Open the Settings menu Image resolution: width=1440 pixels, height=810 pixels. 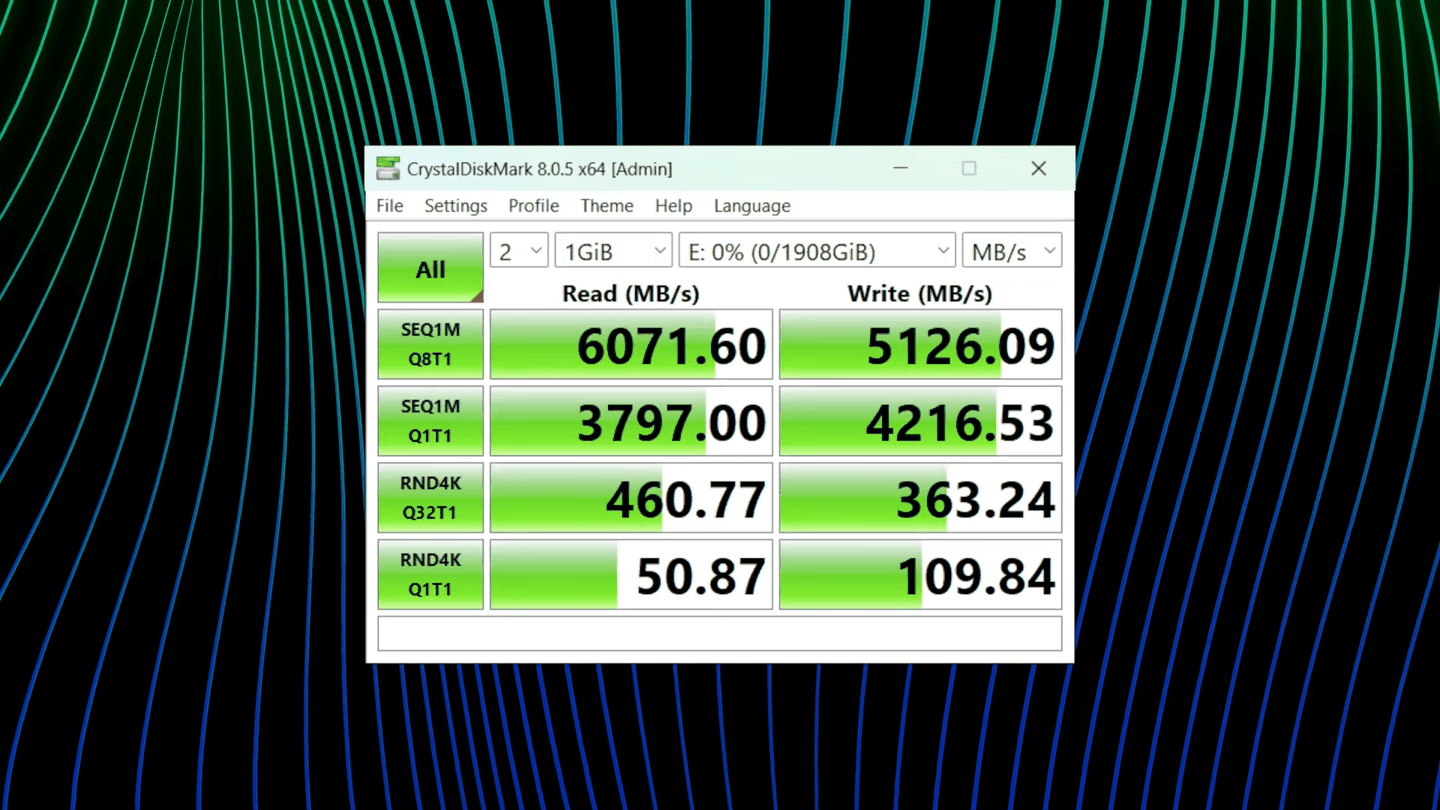tap(455, 206)
